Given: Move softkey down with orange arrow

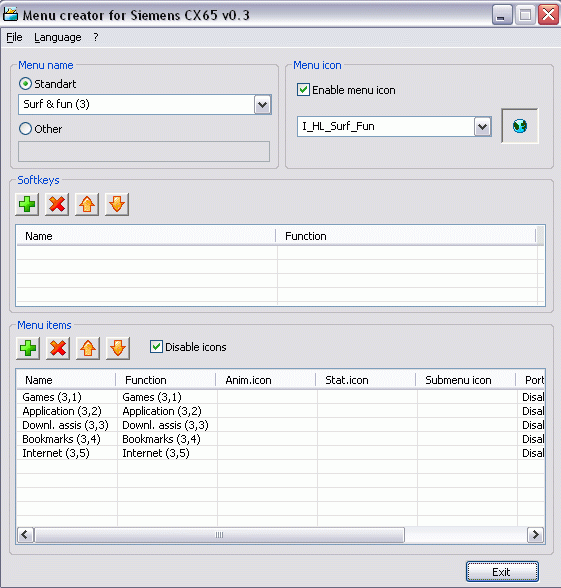Looking at the screenshot, I should [117, 204].
